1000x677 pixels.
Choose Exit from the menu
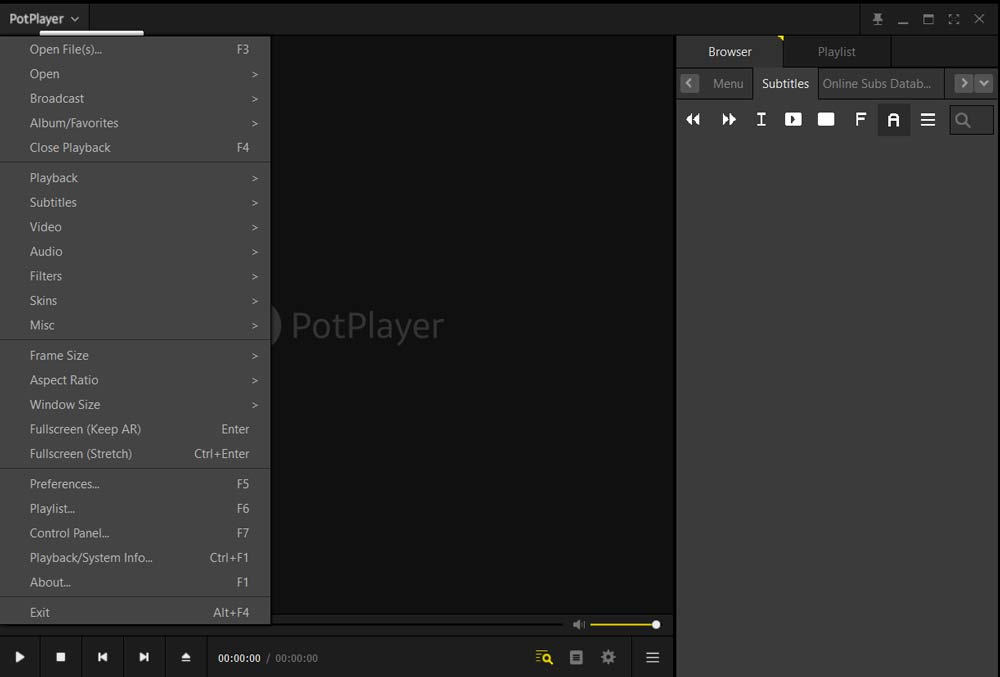135,612
